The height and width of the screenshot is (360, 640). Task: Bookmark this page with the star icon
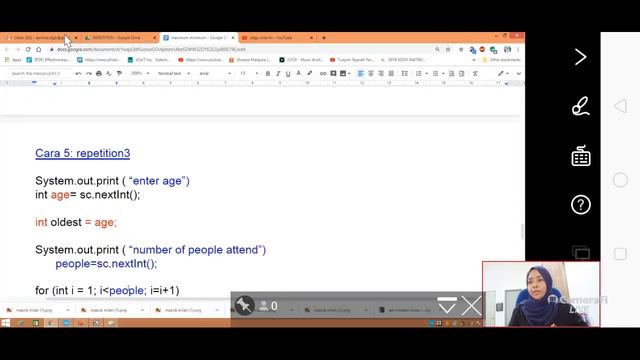[x=448, y=49]
